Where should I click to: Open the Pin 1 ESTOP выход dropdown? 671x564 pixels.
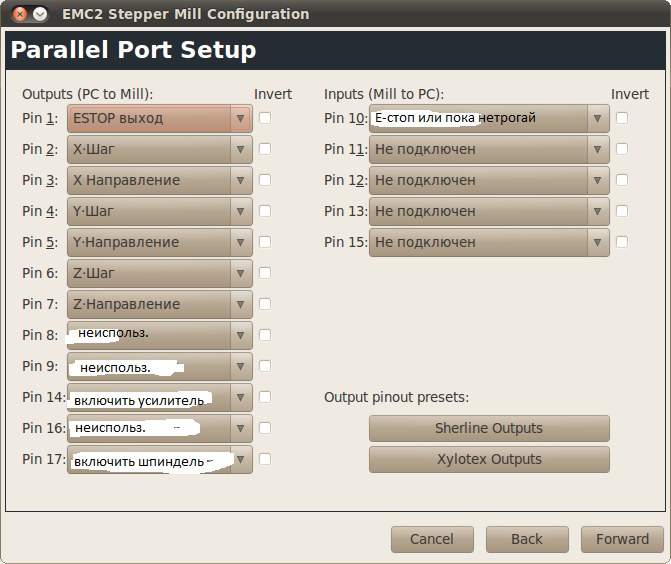[x=160, y=118]
